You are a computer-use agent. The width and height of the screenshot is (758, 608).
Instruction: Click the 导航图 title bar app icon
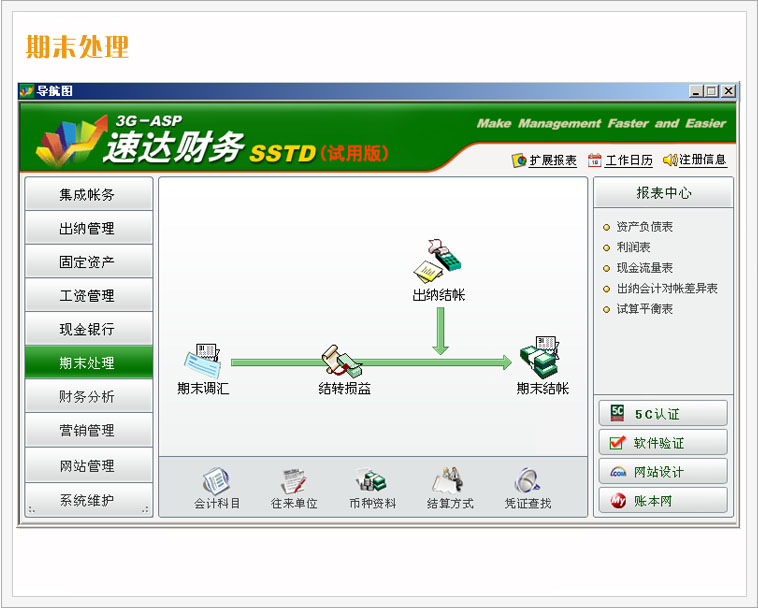pyautogui.click(x=27, y=91)
